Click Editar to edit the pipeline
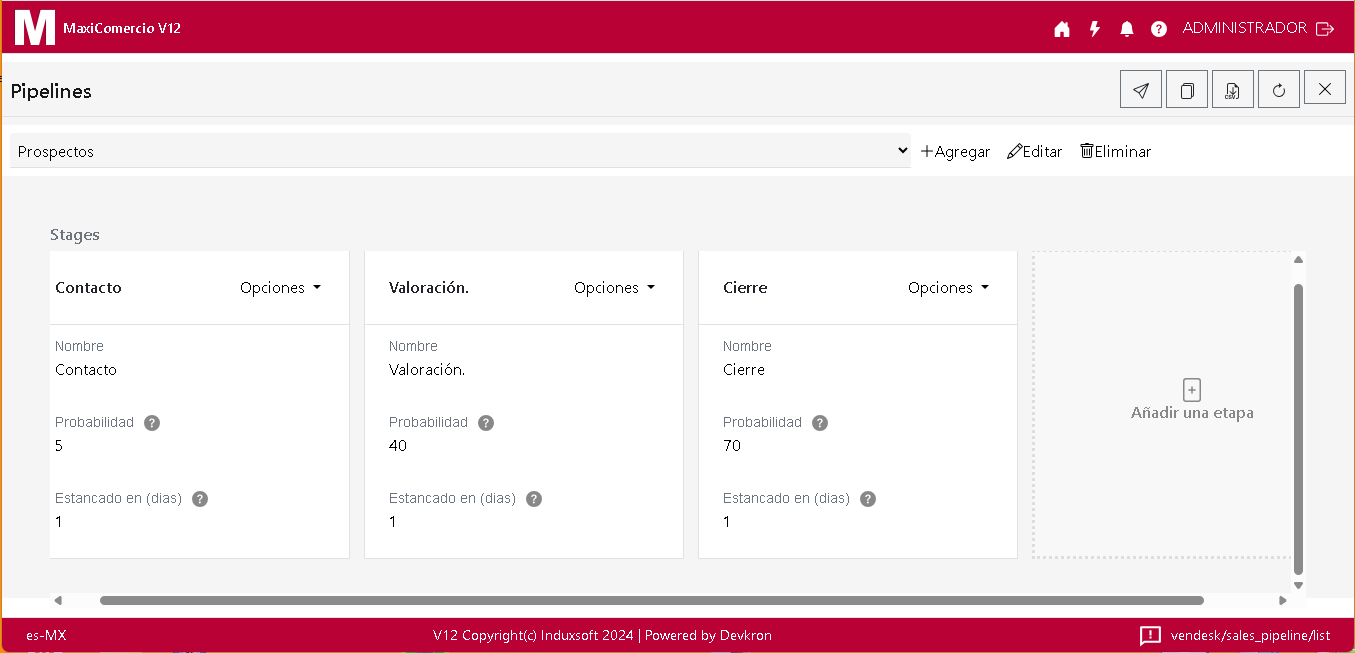Viewport: 1355px width, 653px height. click(1034, 152)
